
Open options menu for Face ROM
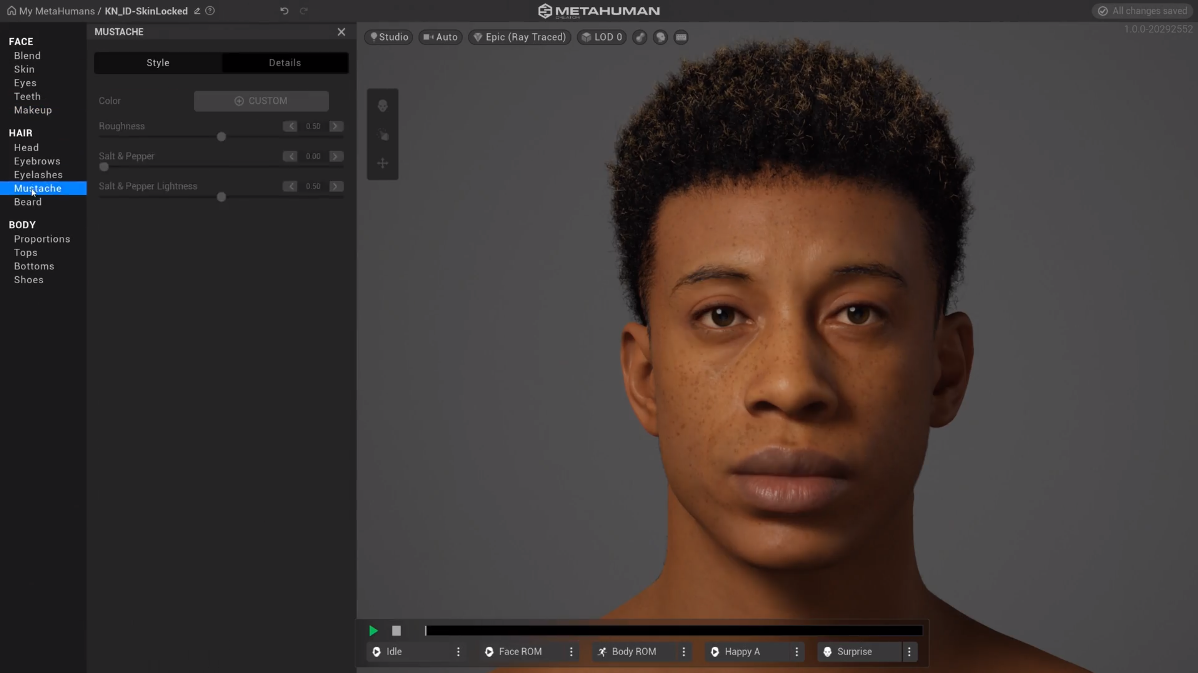tap(571, 652)
